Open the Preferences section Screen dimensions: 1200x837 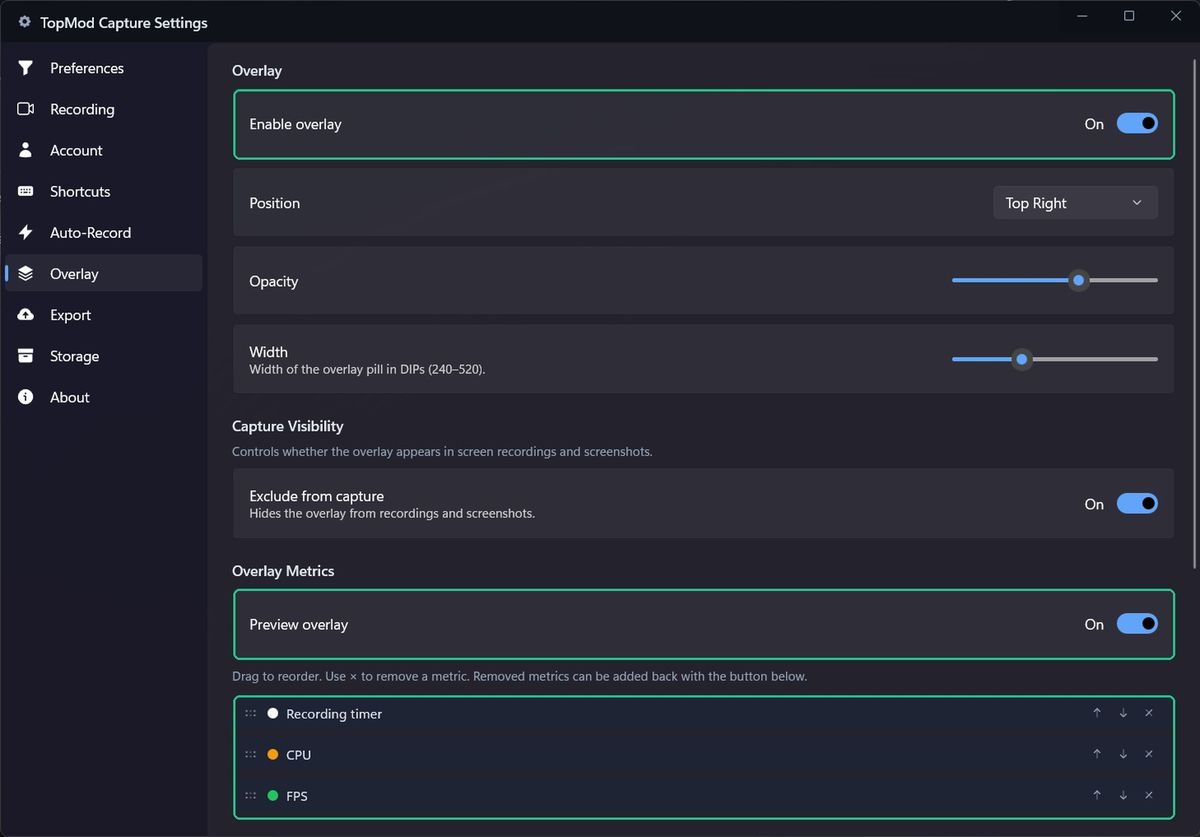tap(104, 68)
